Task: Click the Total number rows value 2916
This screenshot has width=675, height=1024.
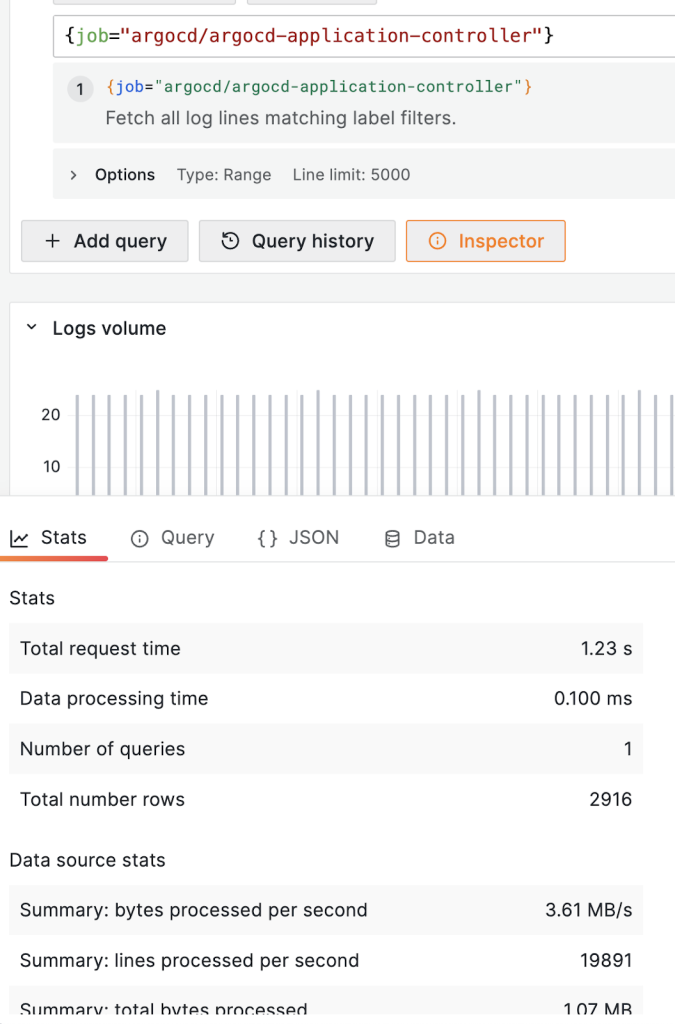Action: pyautogui.click(x=611, y=799)
